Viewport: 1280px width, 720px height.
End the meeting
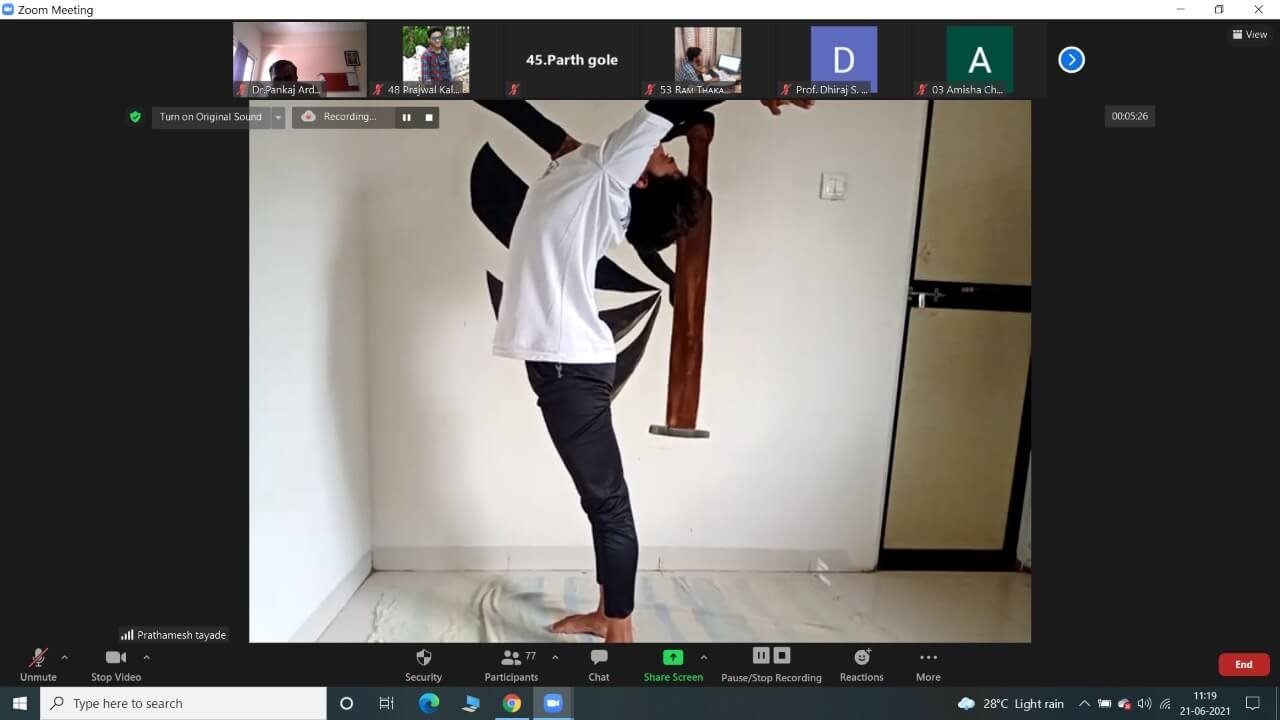(x=1244, y=664)
